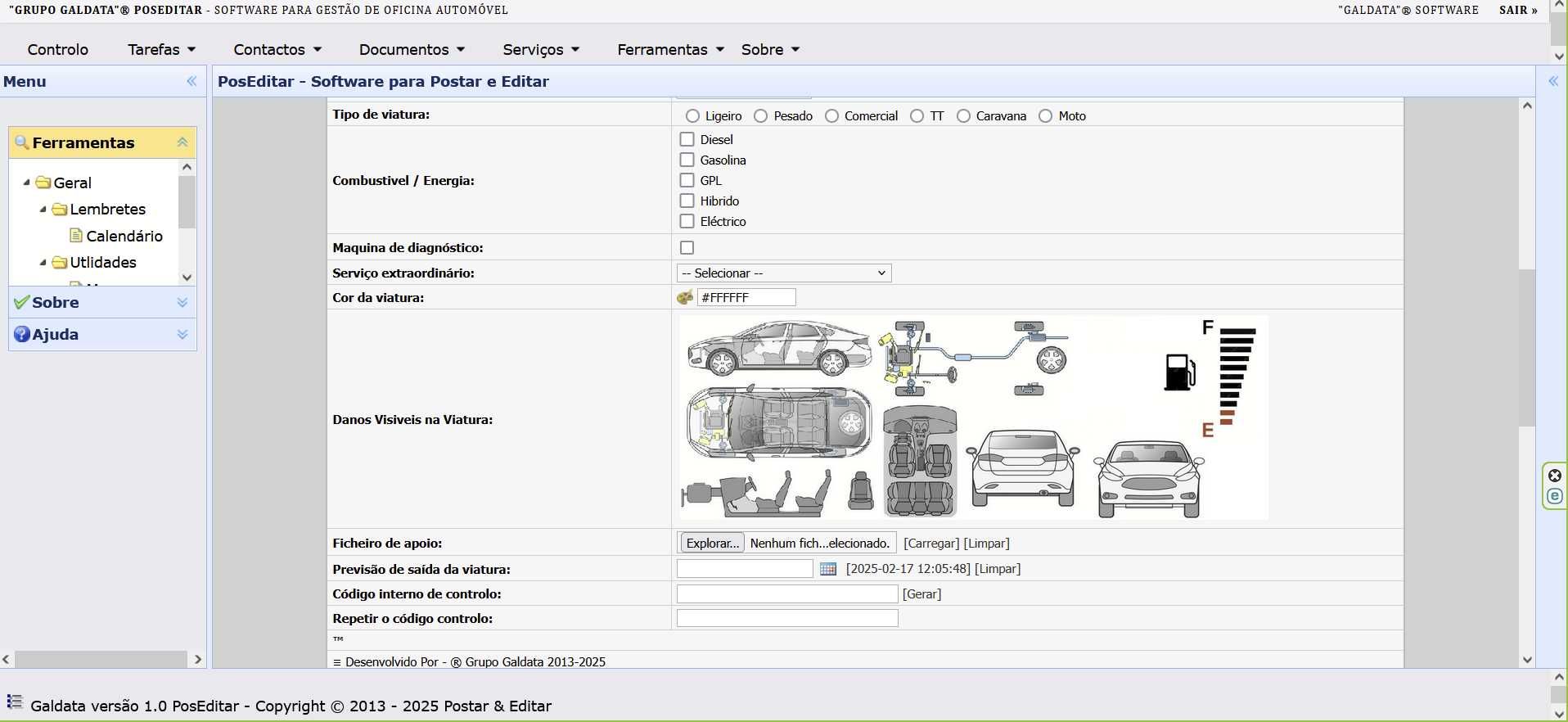Open the calendar picker for Previsão de saída

coord(828,569)
